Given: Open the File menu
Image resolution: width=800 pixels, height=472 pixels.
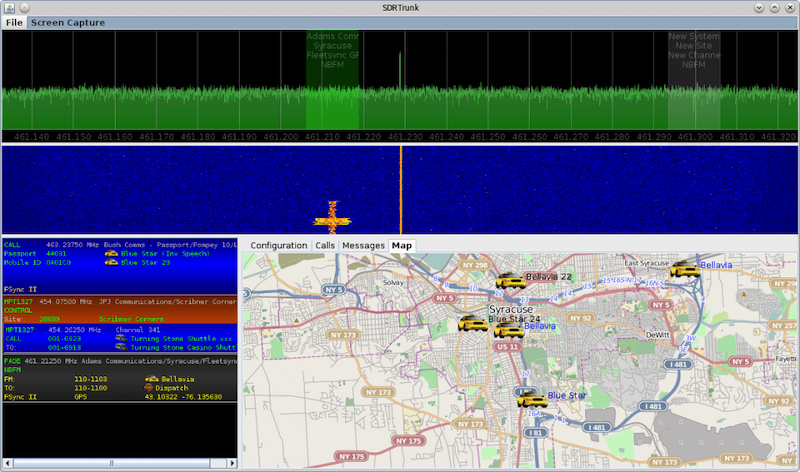Looking at the screenshot, I should point(14,22).
